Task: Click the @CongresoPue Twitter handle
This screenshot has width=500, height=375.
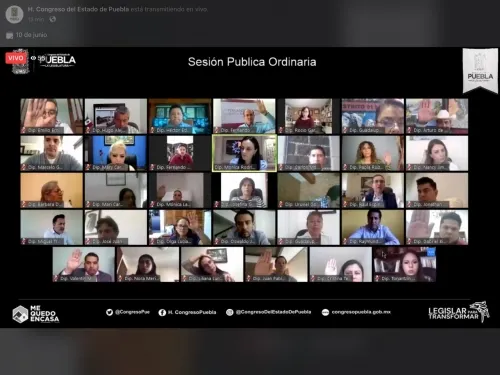Action: (x=132, y=312)
